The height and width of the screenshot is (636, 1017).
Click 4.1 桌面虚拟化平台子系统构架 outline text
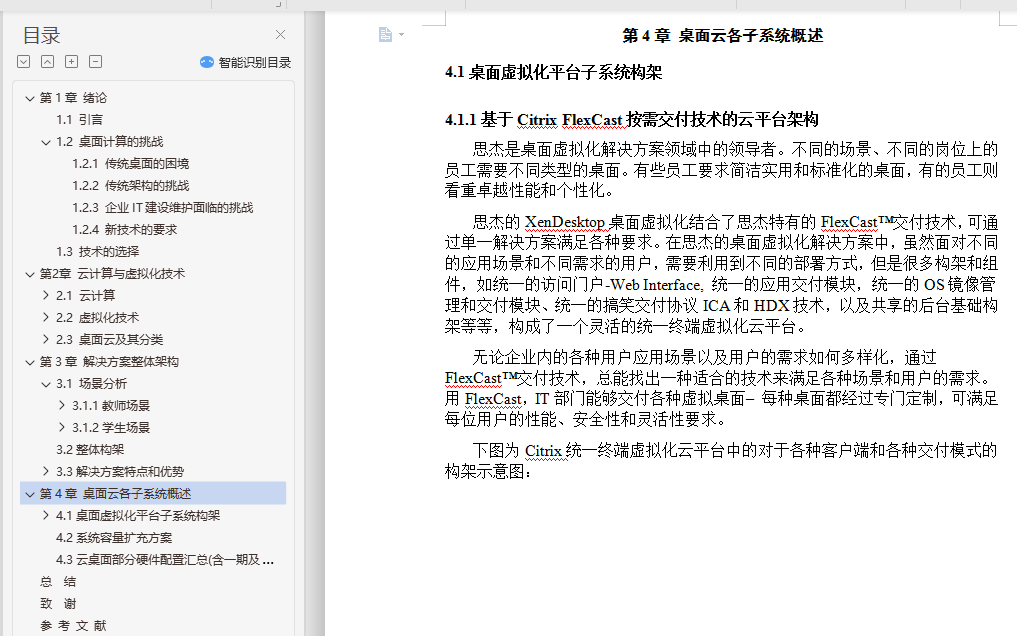(x=138, y=515)
